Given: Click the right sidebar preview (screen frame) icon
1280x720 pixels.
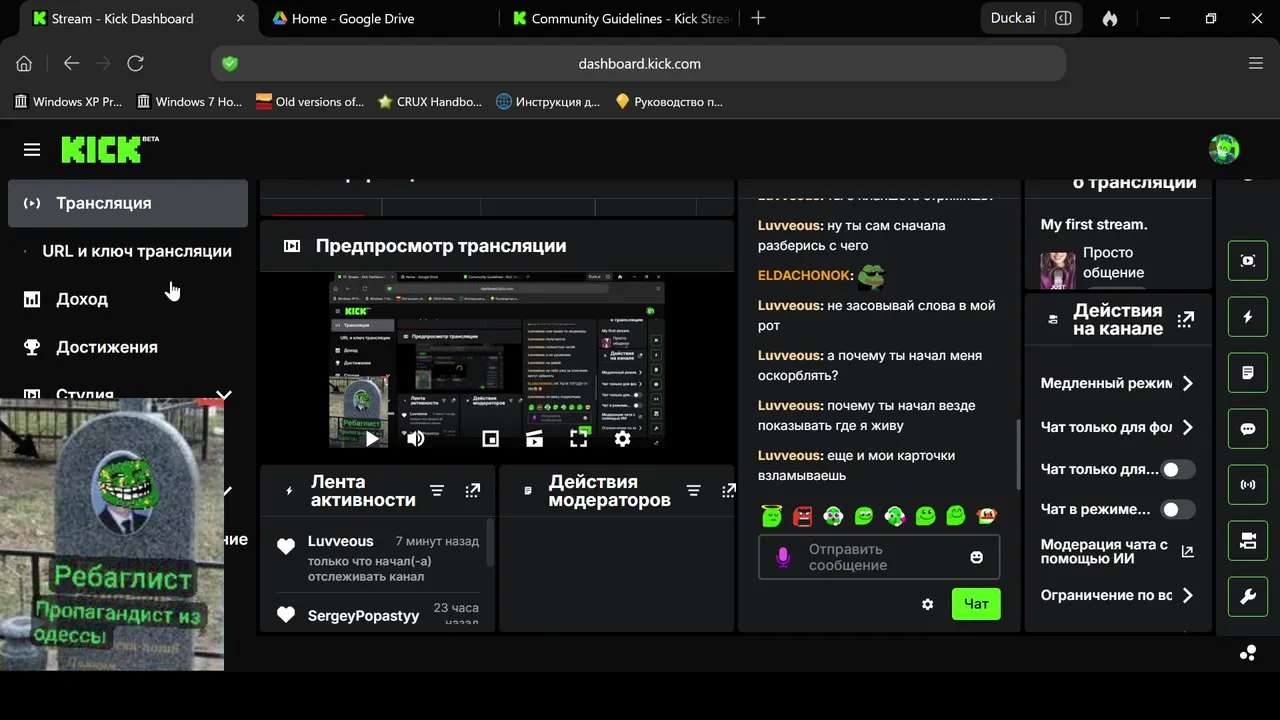Looking at the screenshot, I should pos(1248,261).
